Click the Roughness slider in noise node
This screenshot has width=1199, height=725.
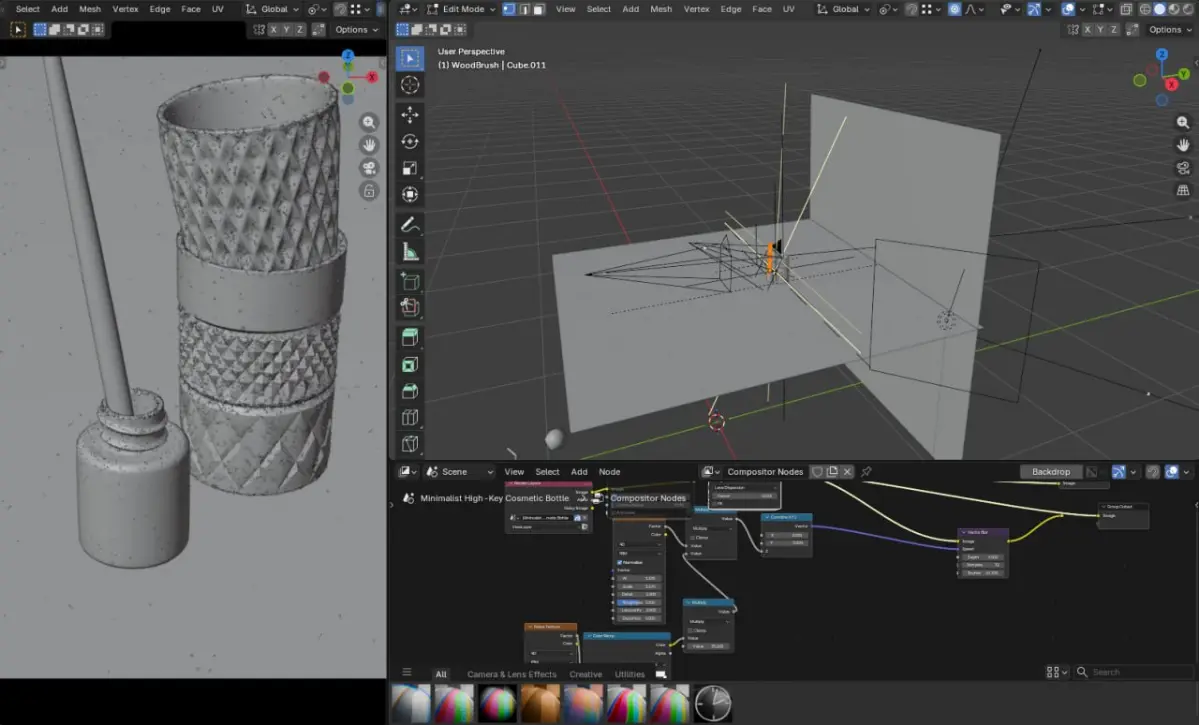tap(638, 603)
